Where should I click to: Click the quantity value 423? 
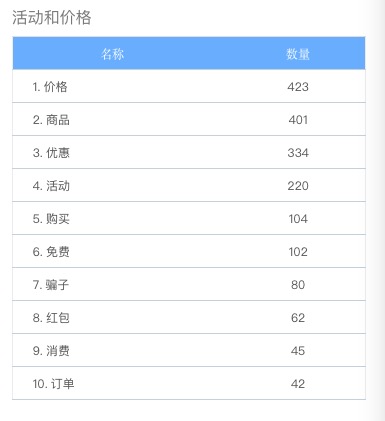298,87
